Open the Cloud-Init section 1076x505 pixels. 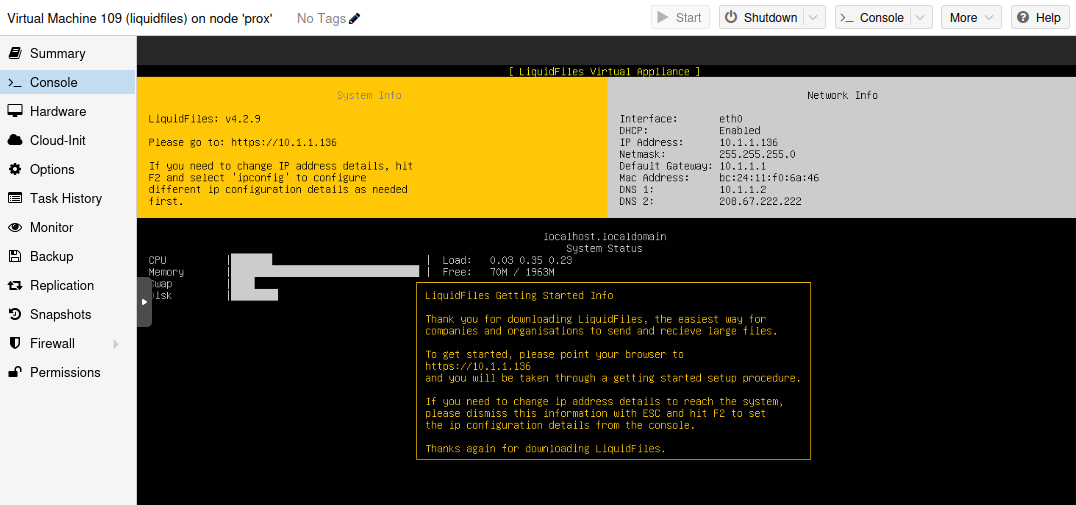[67, 140]
